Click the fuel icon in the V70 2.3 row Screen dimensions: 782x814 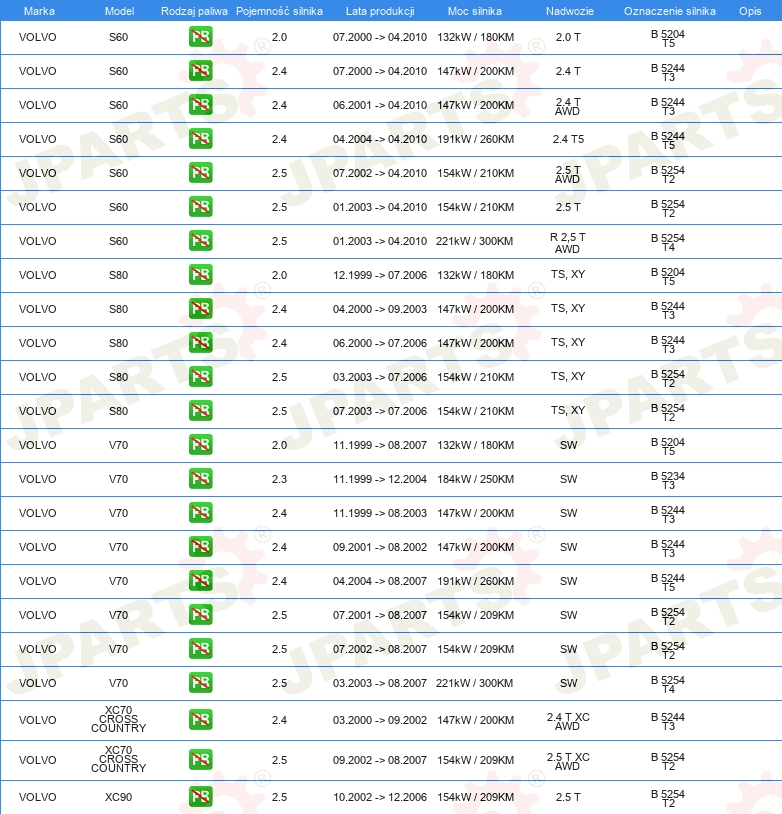point(200,479)
